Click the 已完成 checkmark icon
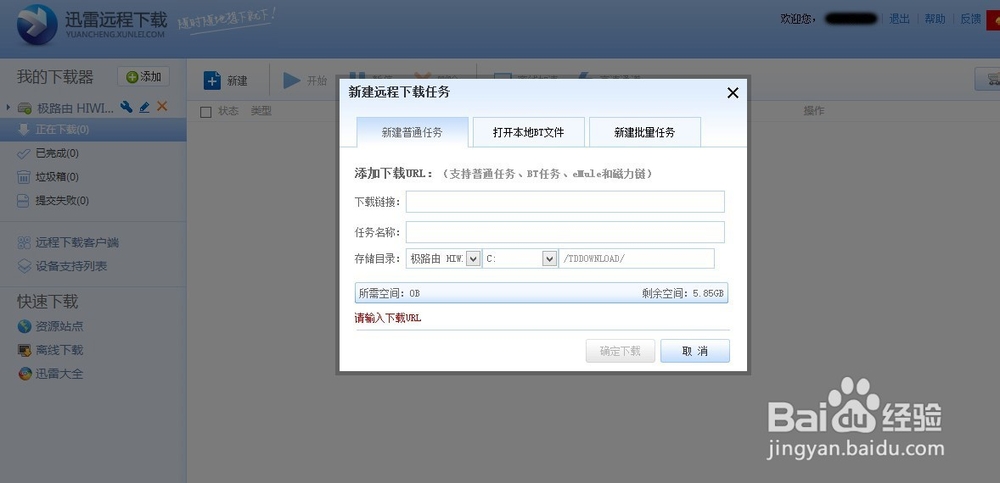This screenshot has width=1000, height=483. 24,153
